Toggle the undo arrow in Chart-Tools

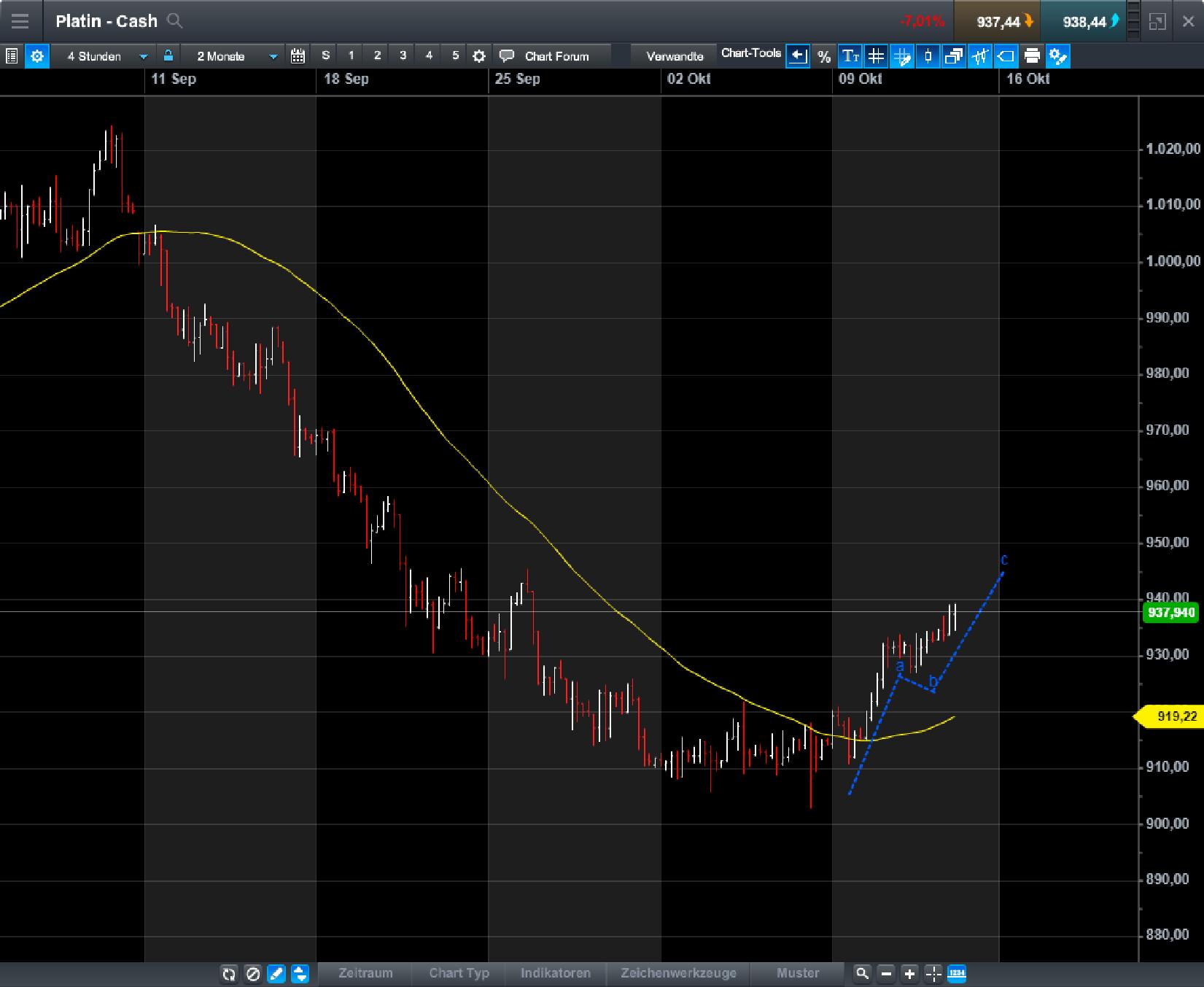[798, 55]
